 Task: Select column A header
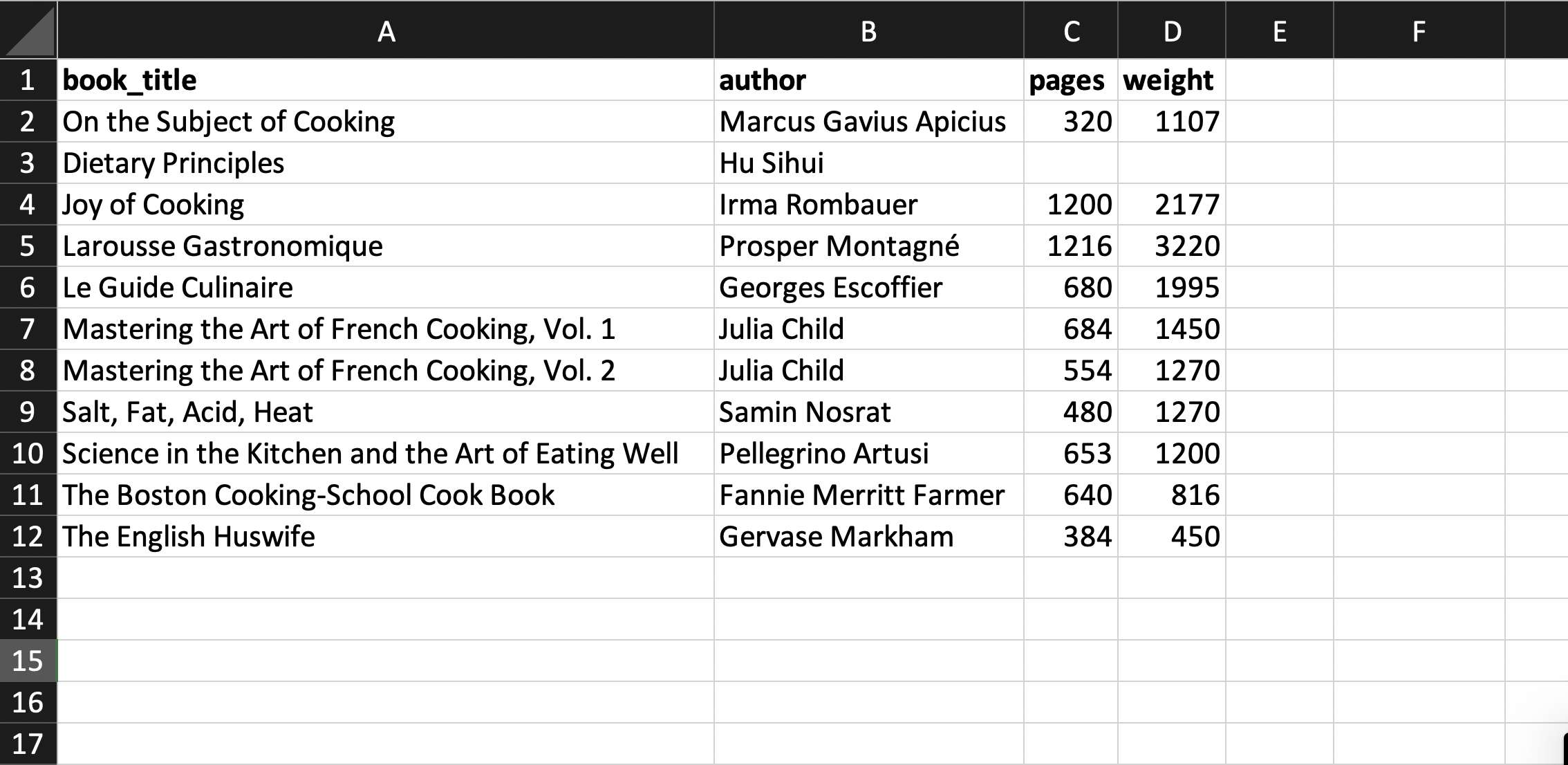click(x=386, y=30)
